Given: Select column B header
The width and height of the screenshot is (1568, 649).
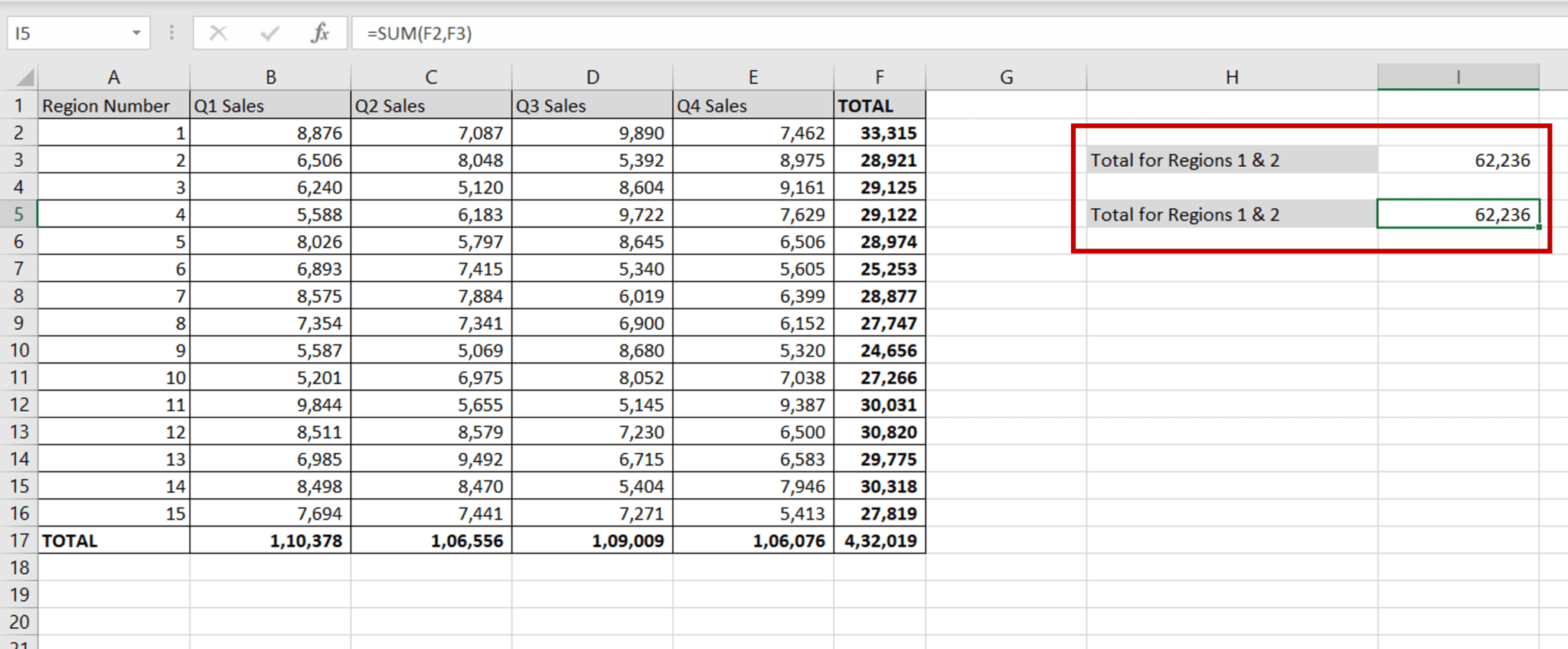Looking at the screenshot, I should click(x=270, y=77).
